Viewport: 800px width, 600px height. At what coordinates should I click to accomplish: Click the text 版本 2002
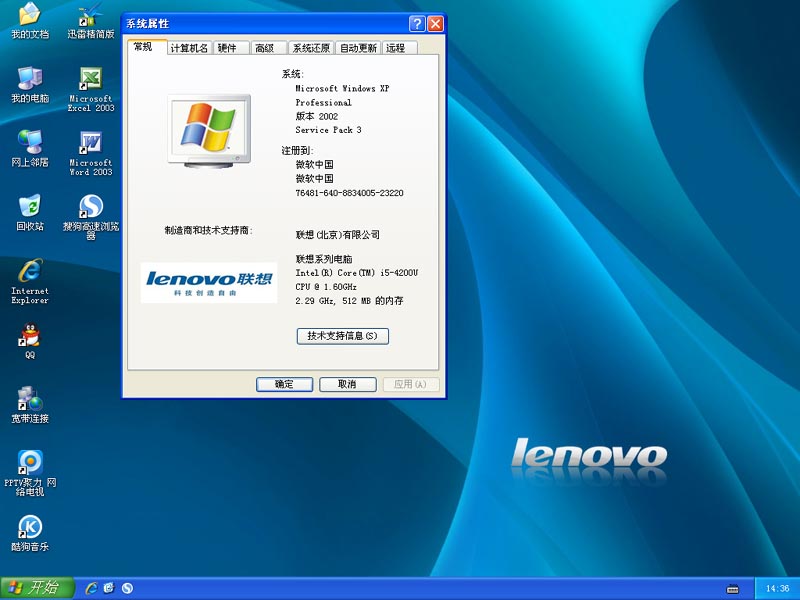coord(316,116)
